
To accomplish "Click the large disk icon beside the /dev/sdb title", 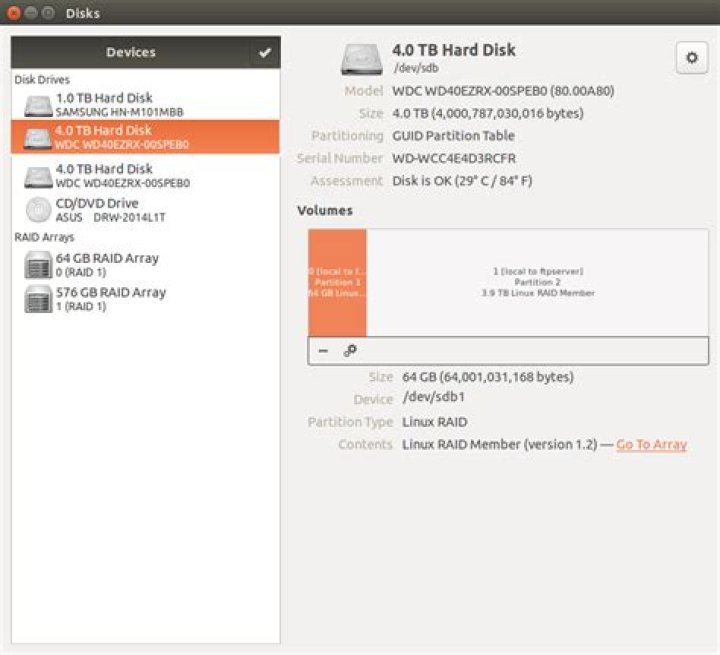I will pos(362,59).
